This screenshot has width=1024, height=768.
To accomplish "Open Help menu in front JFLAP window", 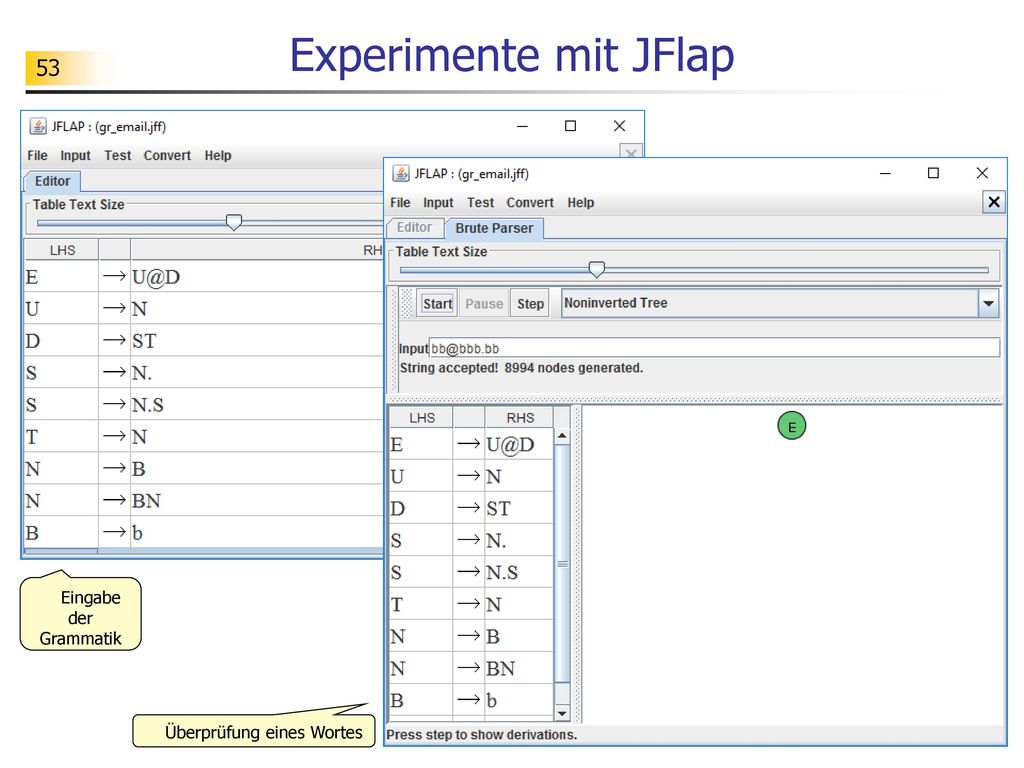I will 581,203.
